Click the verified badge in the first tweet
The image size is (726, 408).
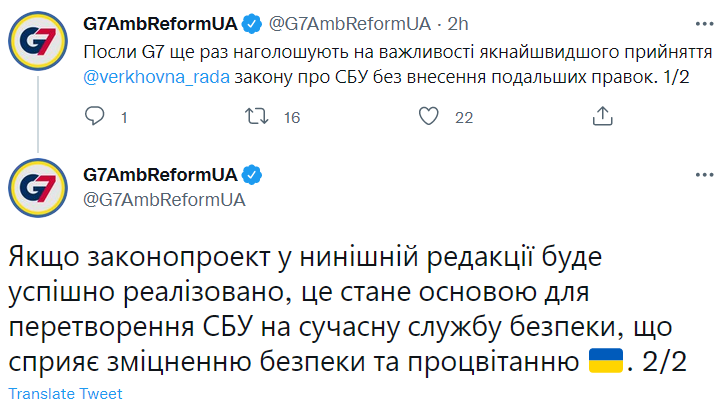point(252,20)
